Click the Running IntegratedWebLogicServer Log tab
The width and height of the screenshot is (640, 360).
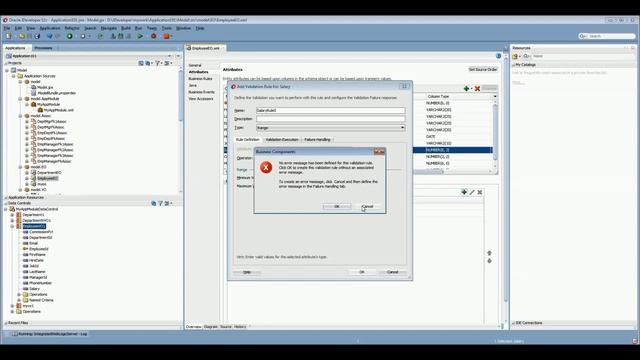(49, 334)
